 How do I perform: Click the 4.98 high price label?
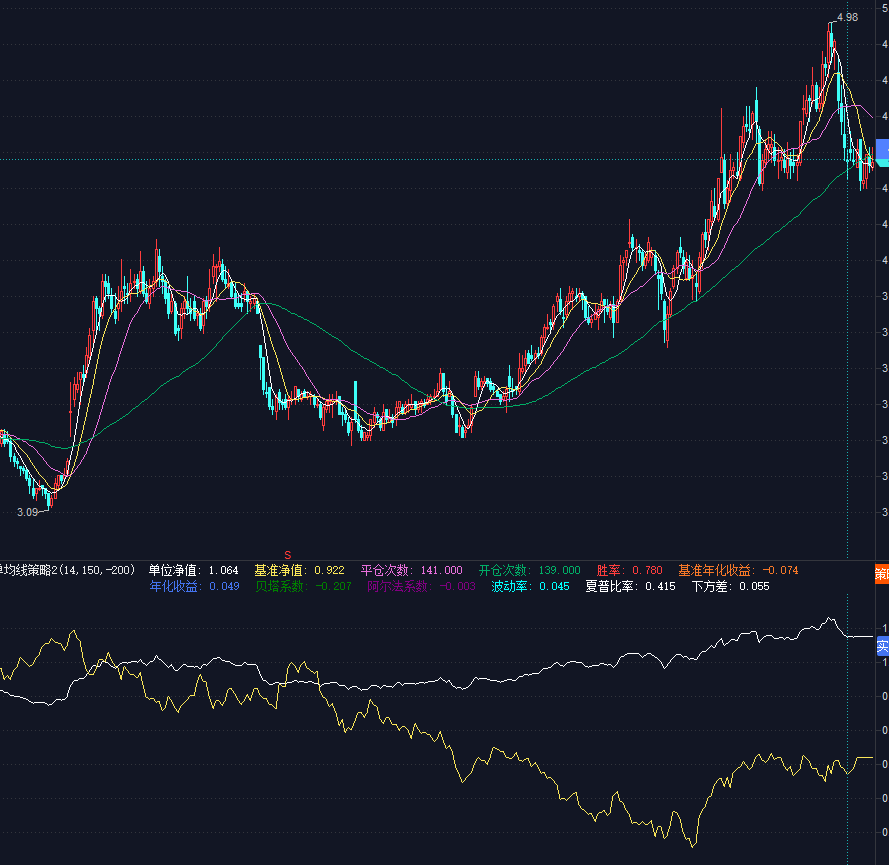tap(848, 18)
